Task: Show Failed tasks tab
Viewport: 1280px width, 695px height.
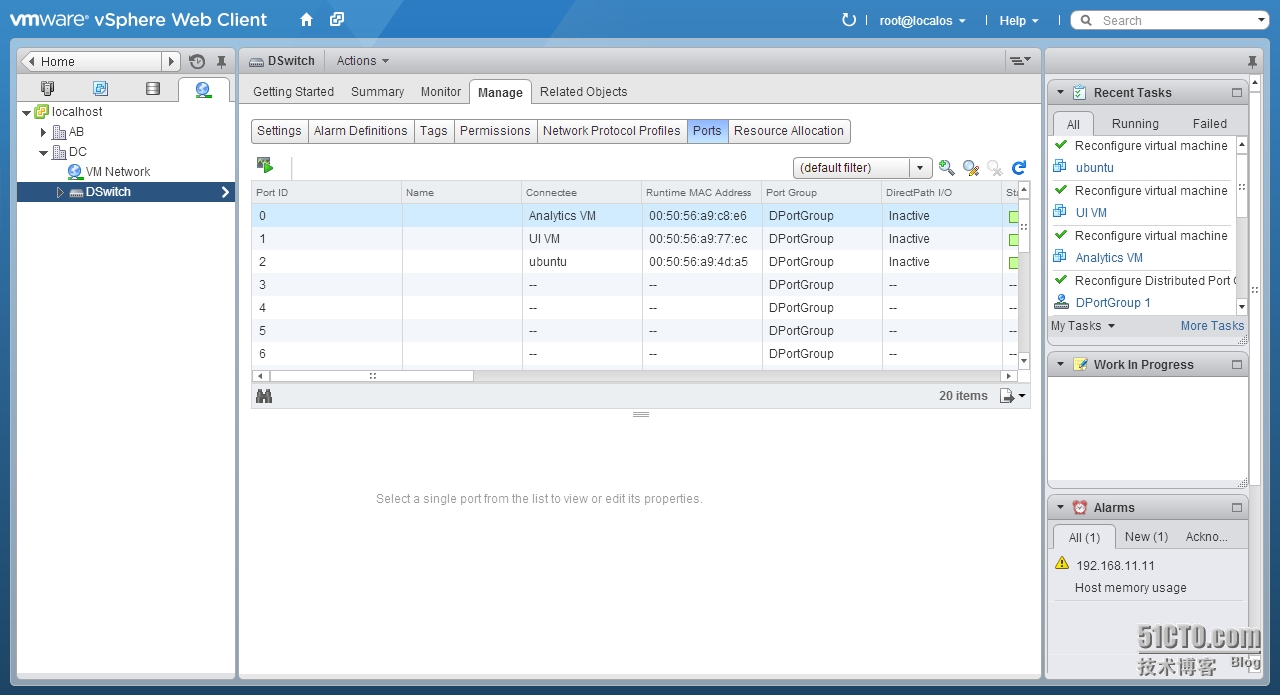Action: point(1209,124)
